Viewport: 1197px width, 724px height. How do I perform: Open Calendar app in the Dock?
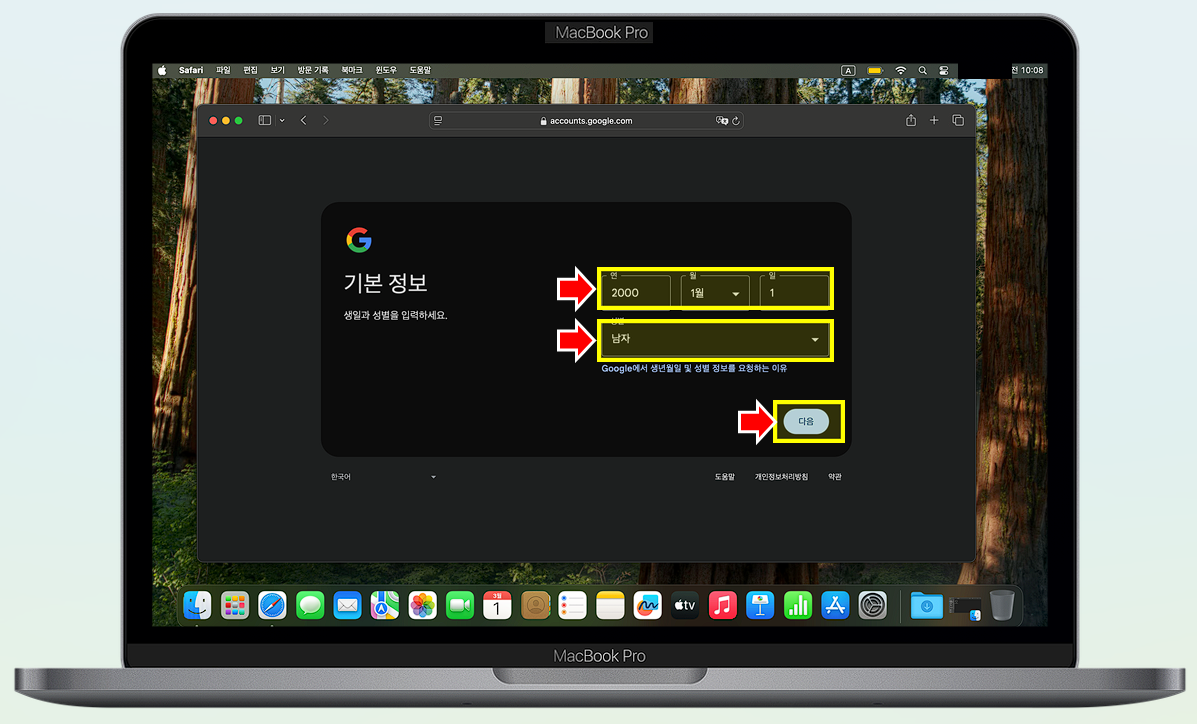click(x=497, y=606)
